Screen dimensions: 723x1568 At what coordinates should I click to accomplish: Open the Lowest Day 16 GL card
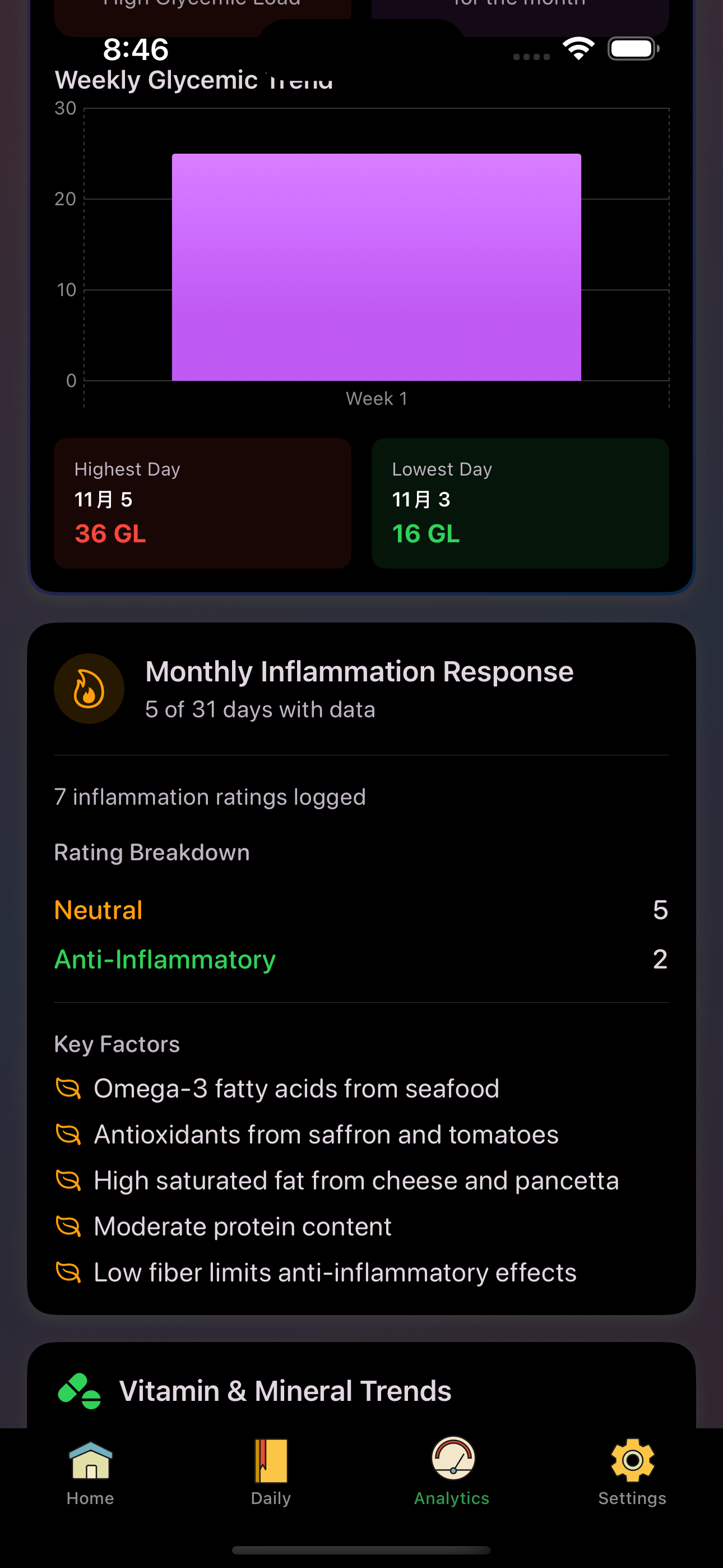point(520,503)
